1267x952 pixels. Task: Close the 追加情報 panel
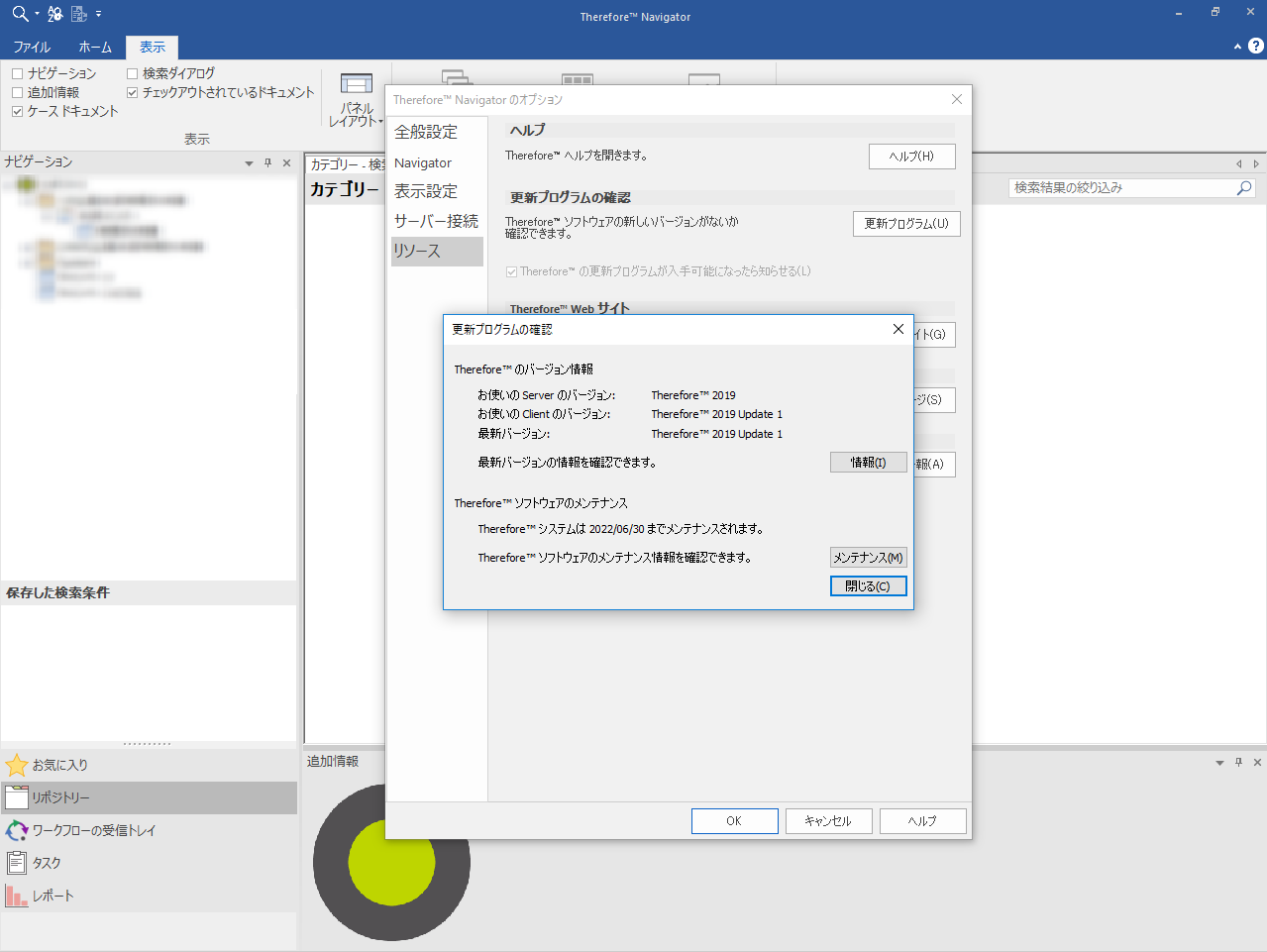(x=1257, y=762)
